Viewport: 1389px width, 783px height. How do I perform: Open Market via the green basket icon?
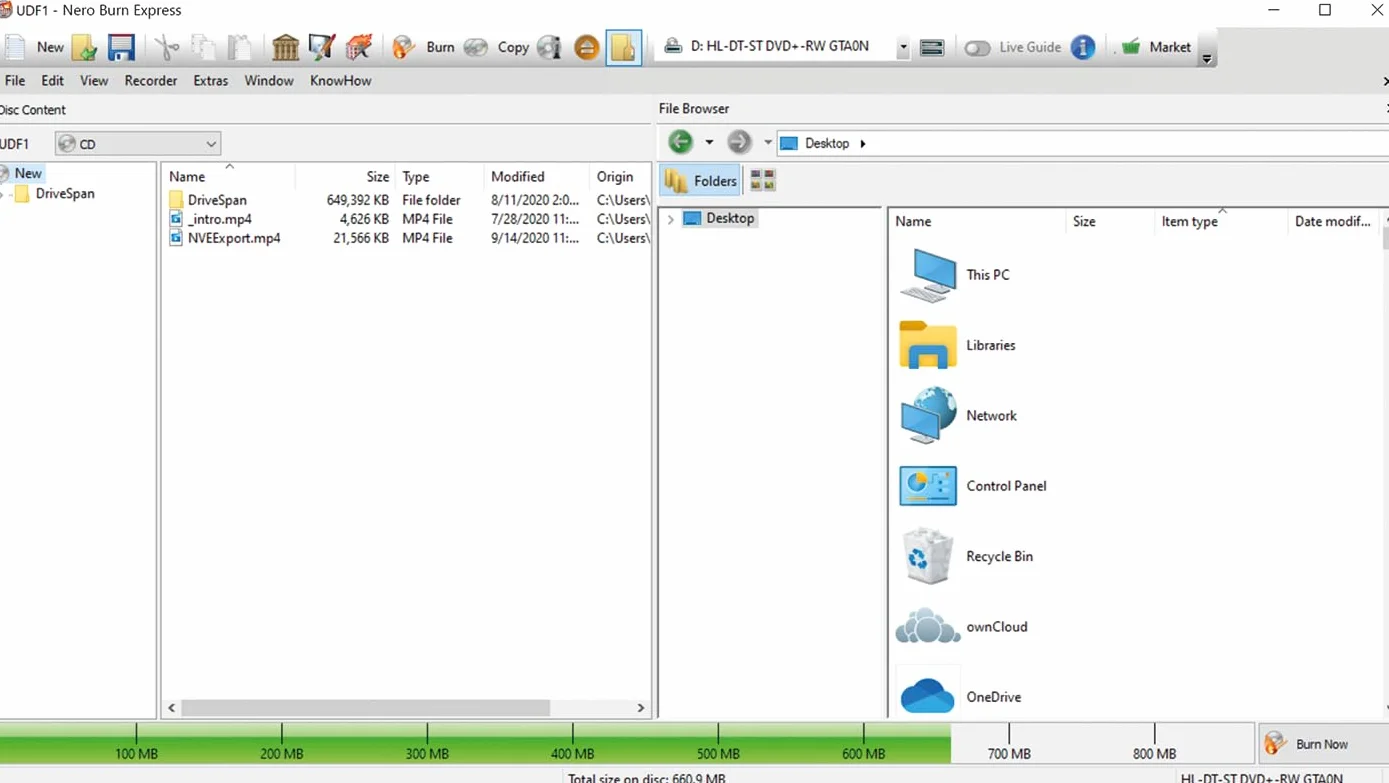(1131, 47)
